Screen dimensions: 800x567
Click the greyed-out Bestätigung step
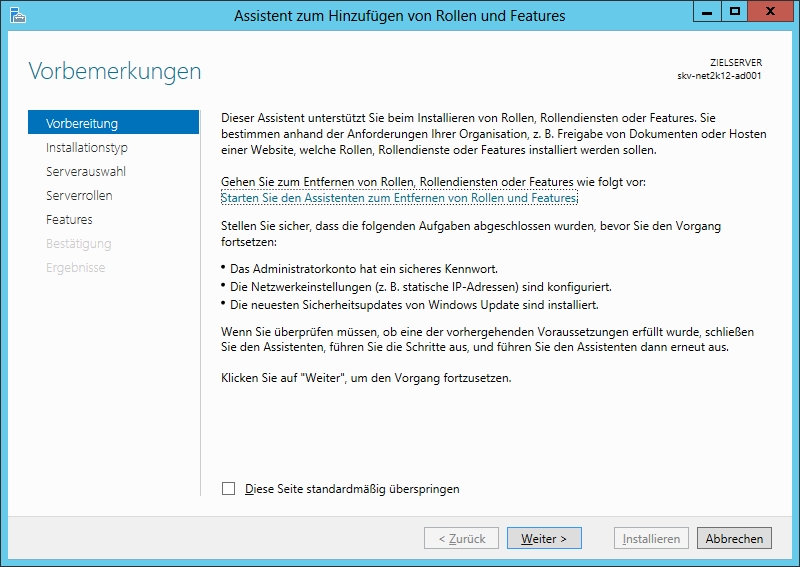click(79, 244)
